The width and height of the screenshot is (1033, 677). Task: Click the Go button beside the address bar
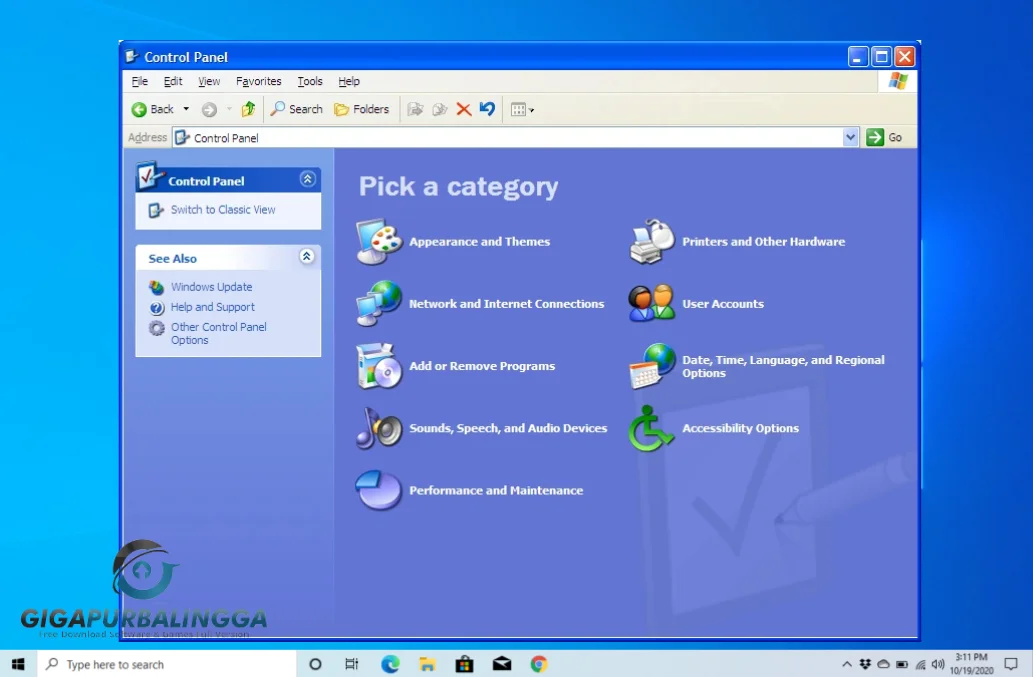pos(886,136)
